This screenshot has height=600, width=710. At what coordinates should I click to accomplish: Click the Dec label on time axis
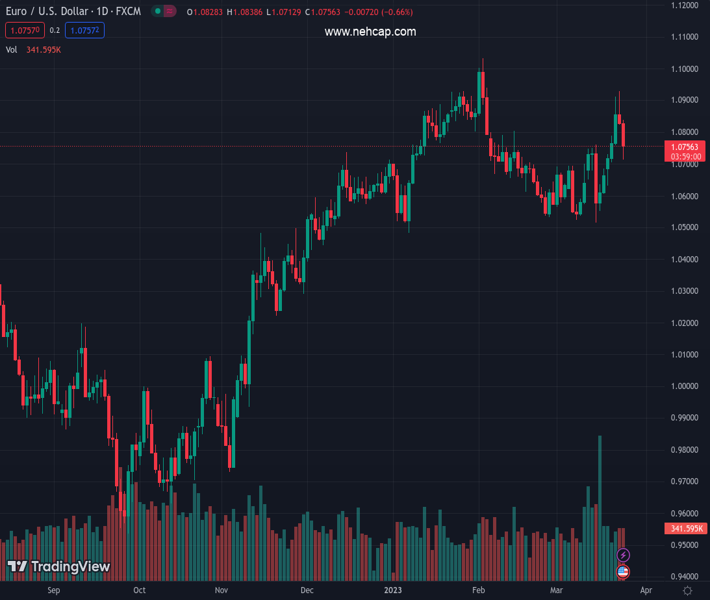(306, 591)
